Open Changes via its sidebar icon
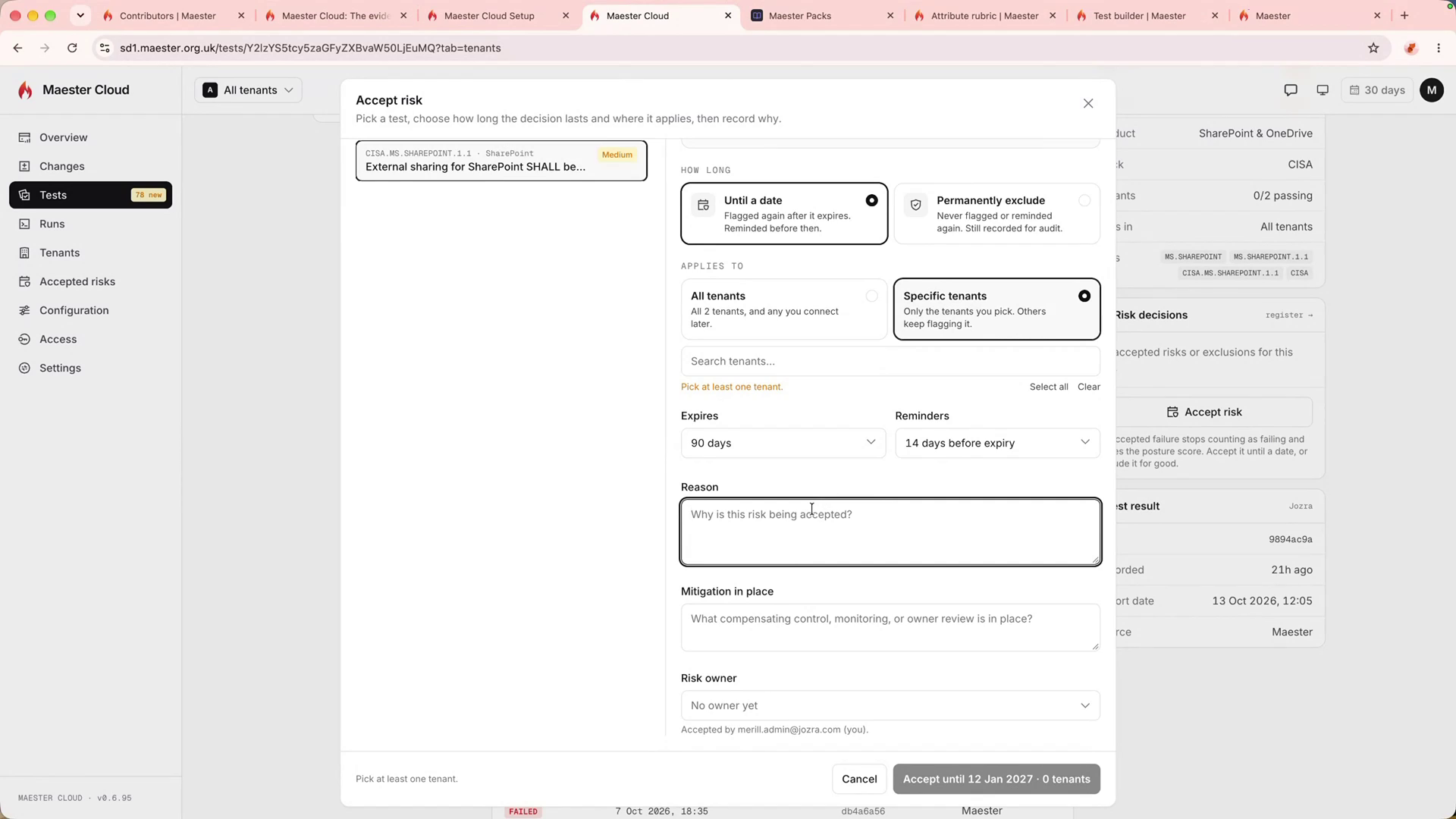Image resolution: width=1456 pixels, height=819 pixels. [24, 166]
